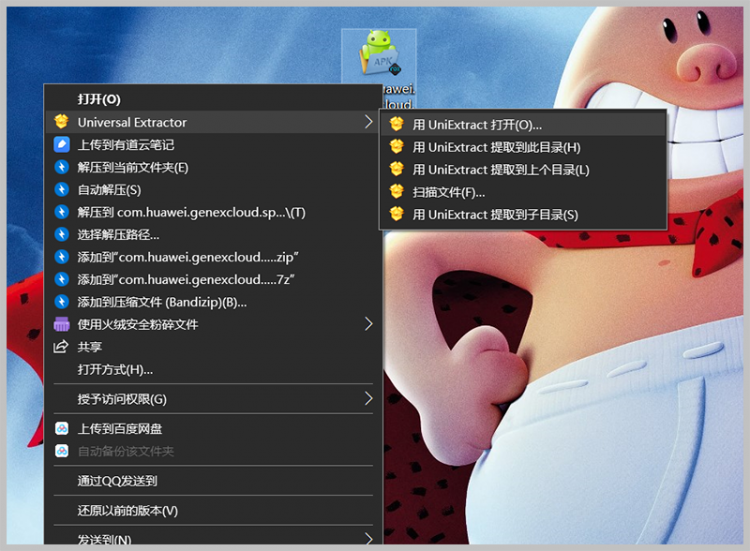Click the Youdao cloud note upload icon
The width and height of the screenshot is (750, 551).
pyautogui.click(x=61, y=144)
